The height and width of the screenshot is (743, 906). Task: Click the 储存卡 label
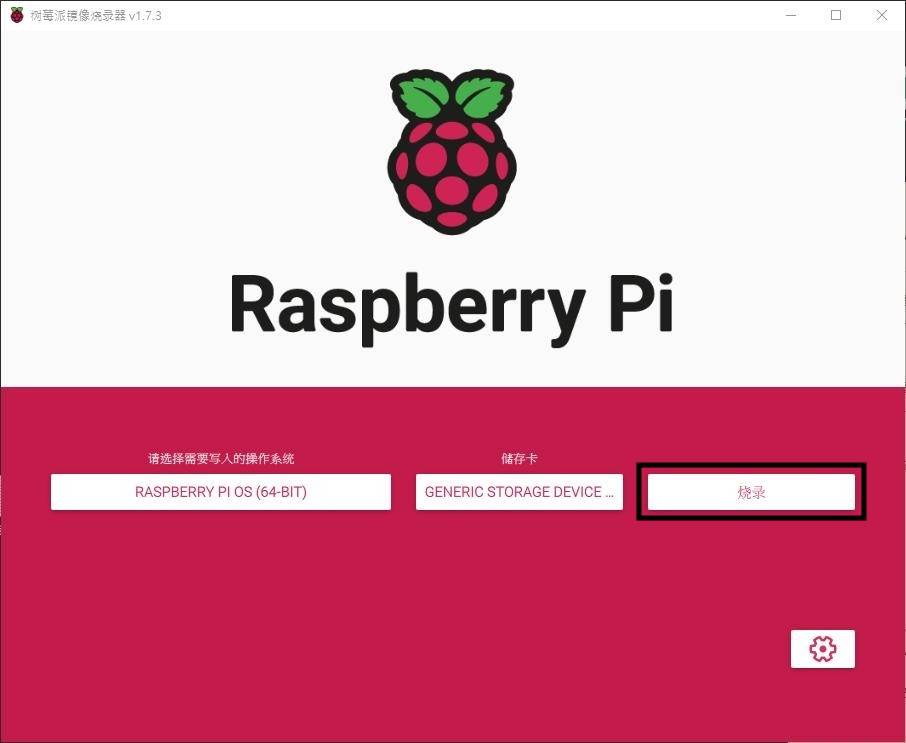coord(519,459)
